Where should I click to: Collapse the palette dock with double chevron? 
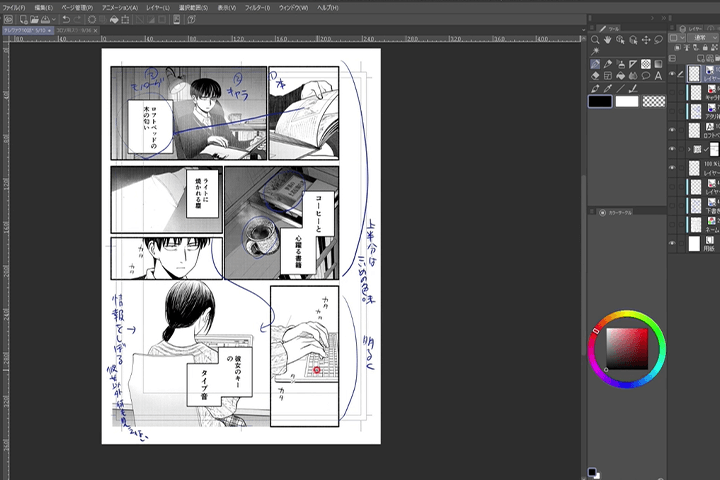[664, 18]
